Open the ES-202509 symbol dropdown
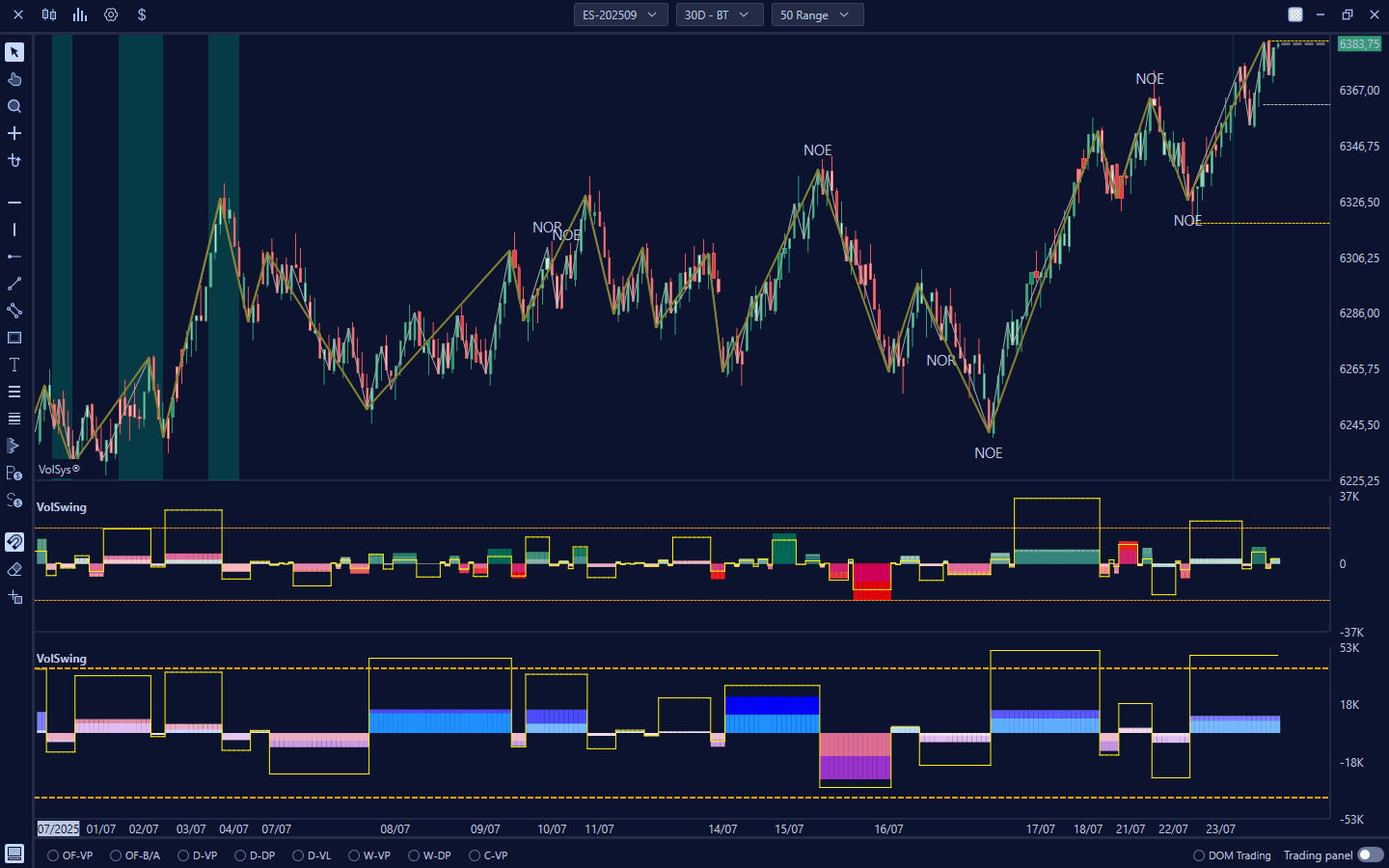Viewport: 1389px width, 868px height. pos(620,14)
